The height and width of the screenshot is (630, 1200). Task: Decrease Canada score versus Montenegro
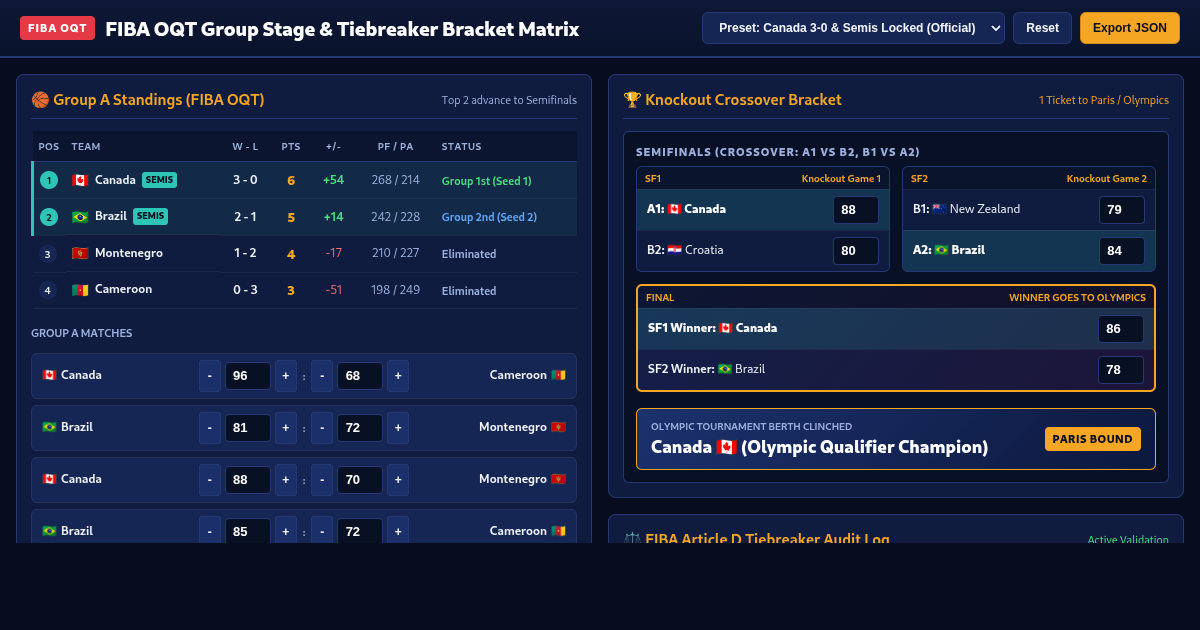210,479
